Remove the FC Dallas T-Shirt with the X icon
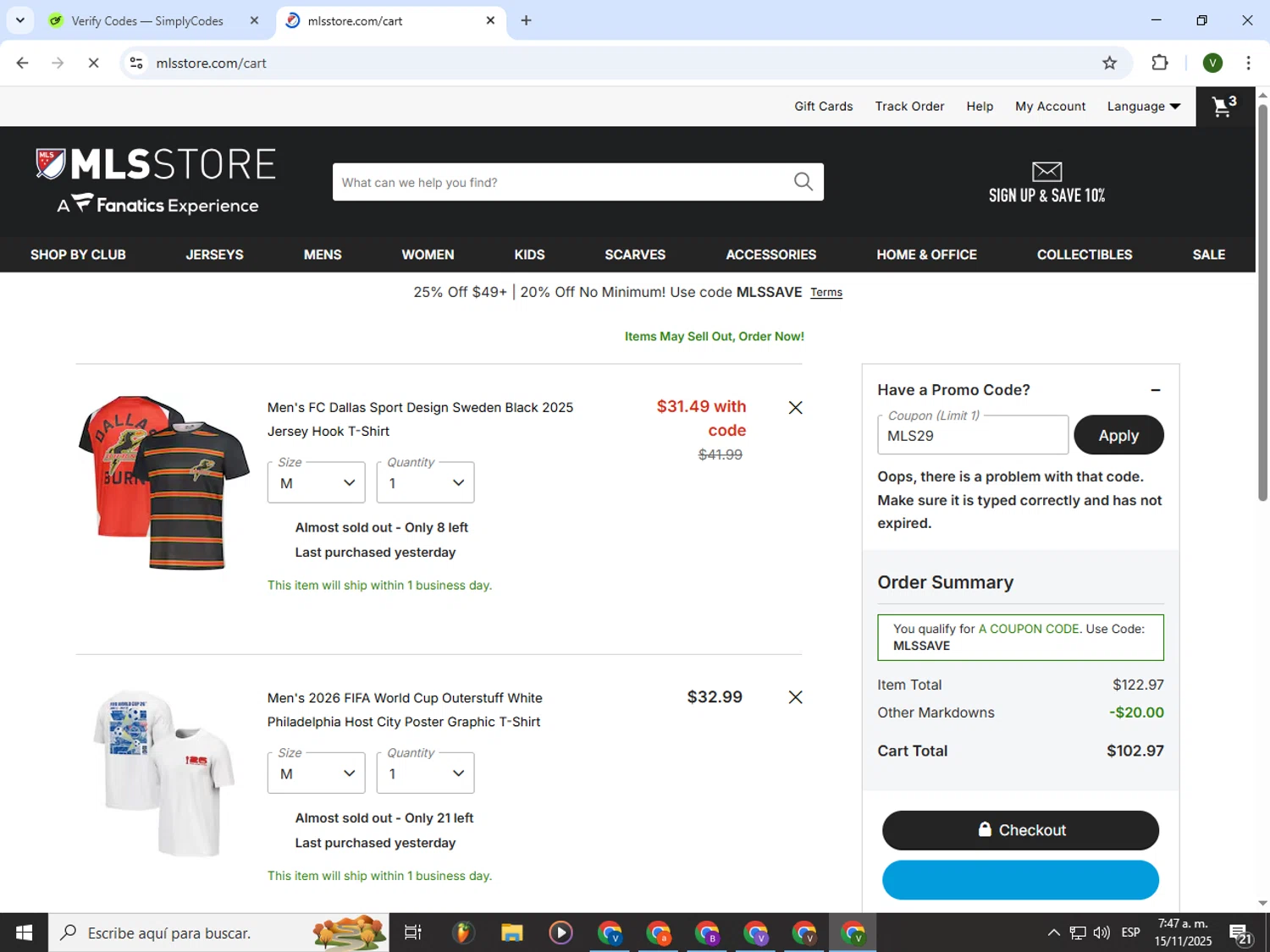Screen dimensions: 1270x952 coord(795,407)
